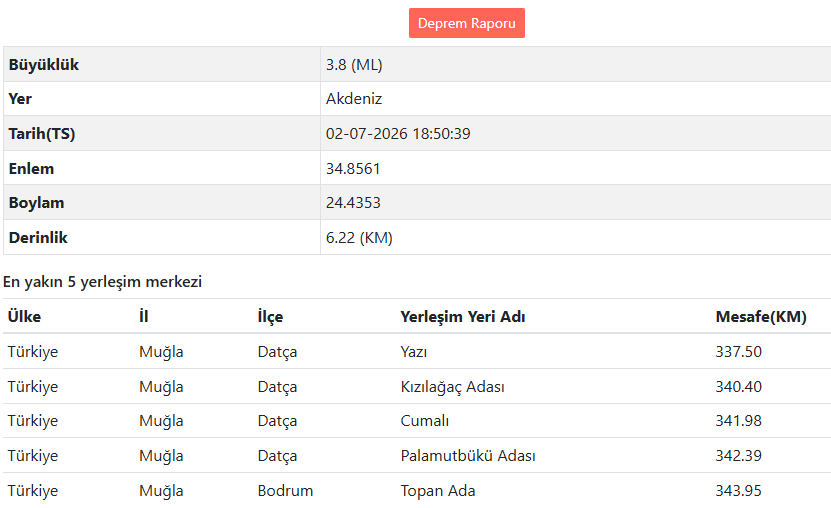831x508 pixels.
Task: Select the depth value 6.22 (KM)
Action: pos(359,237)
